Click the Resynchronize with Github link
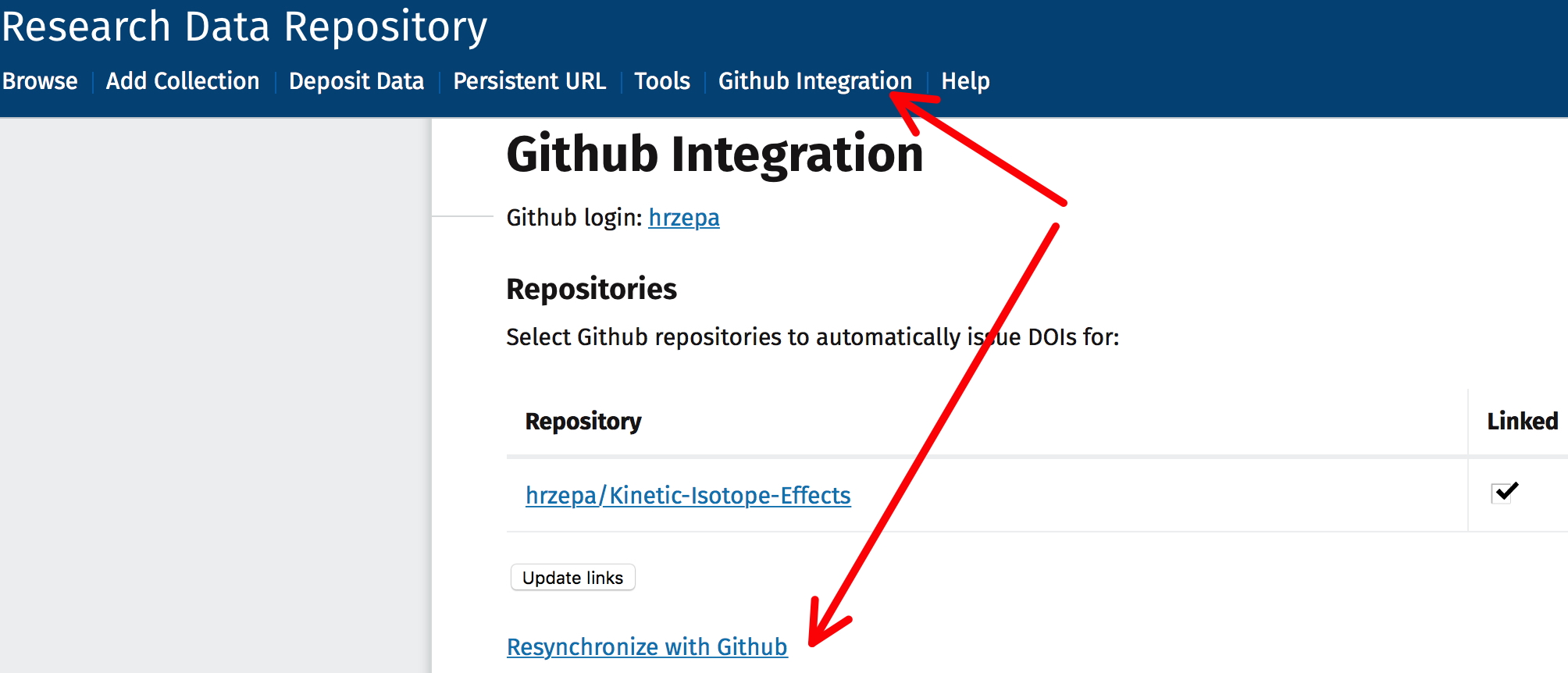The image size is (1568, 673). pos(647,647)
